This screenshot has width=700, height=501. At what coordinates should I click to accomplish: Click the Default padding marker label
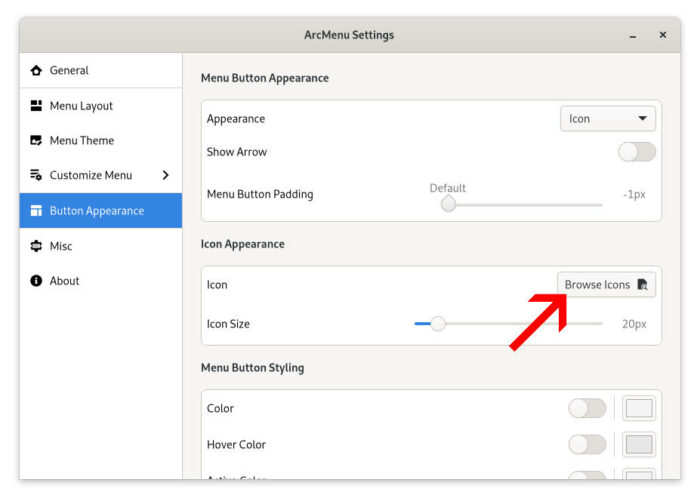tap(447, 188)
